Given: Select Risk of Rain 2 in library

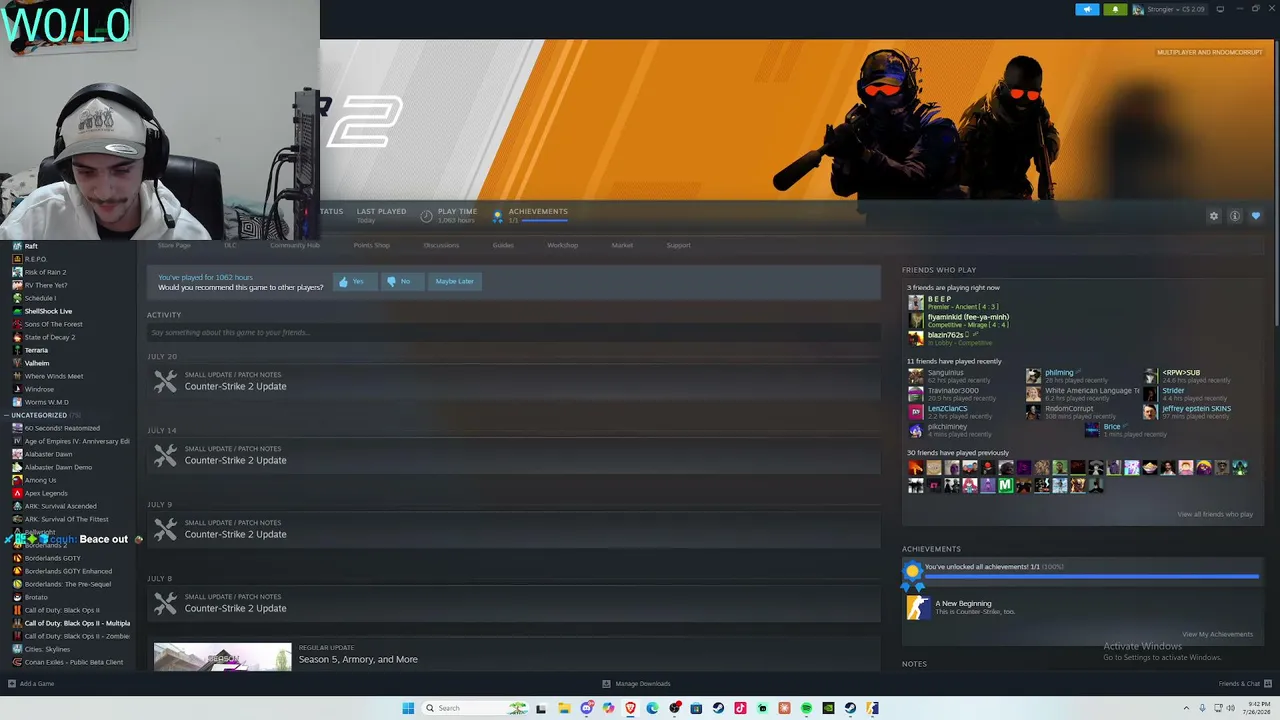Looking at the screenshot, I should tap(45, 272).
